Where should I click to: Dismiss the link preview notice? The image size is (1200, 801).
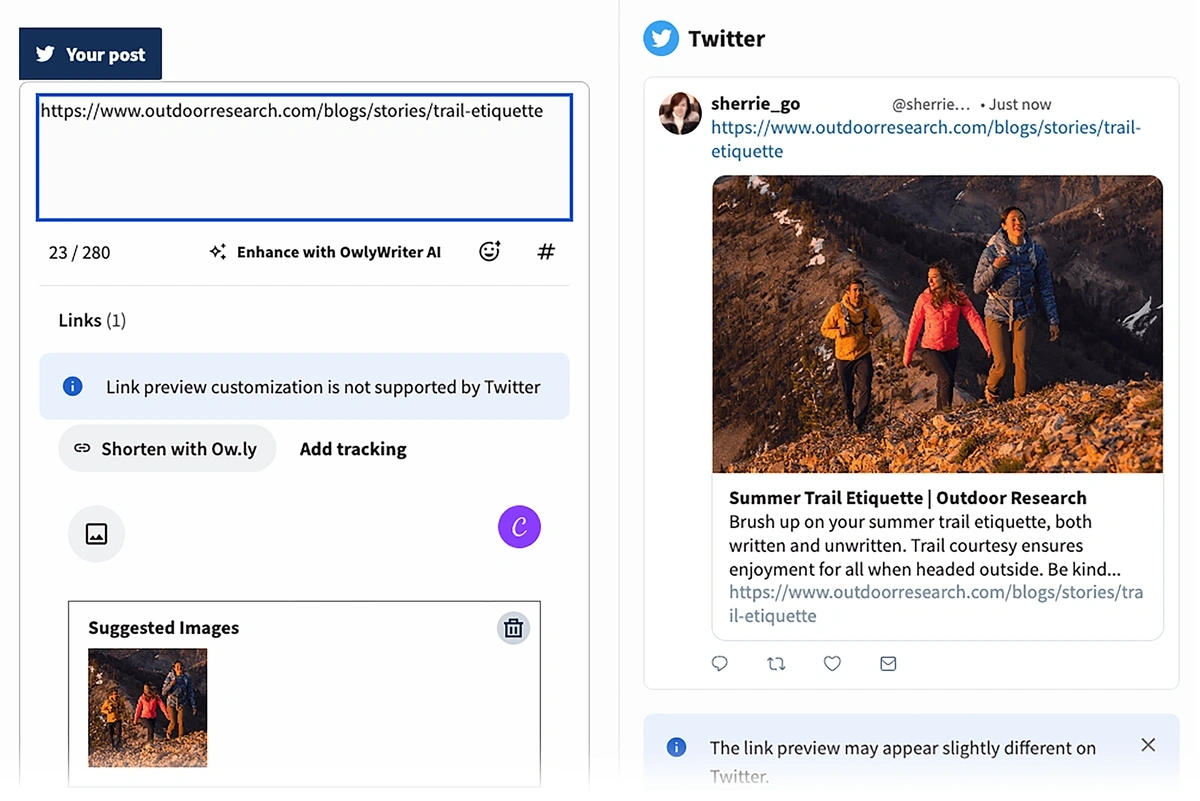(x=1148, y=745)
